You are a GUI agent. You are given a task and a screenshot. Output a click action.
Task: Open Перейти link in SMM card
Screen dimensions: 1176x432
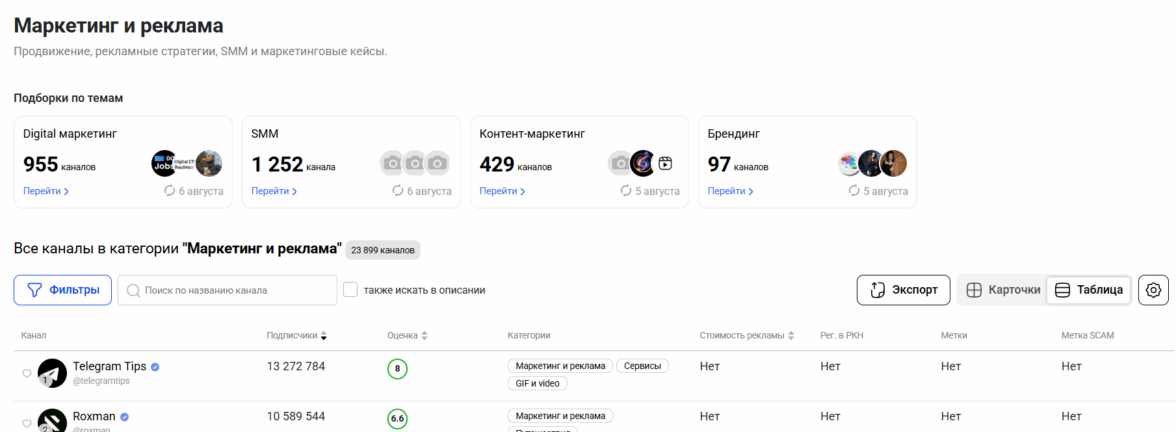coord(274,191)
